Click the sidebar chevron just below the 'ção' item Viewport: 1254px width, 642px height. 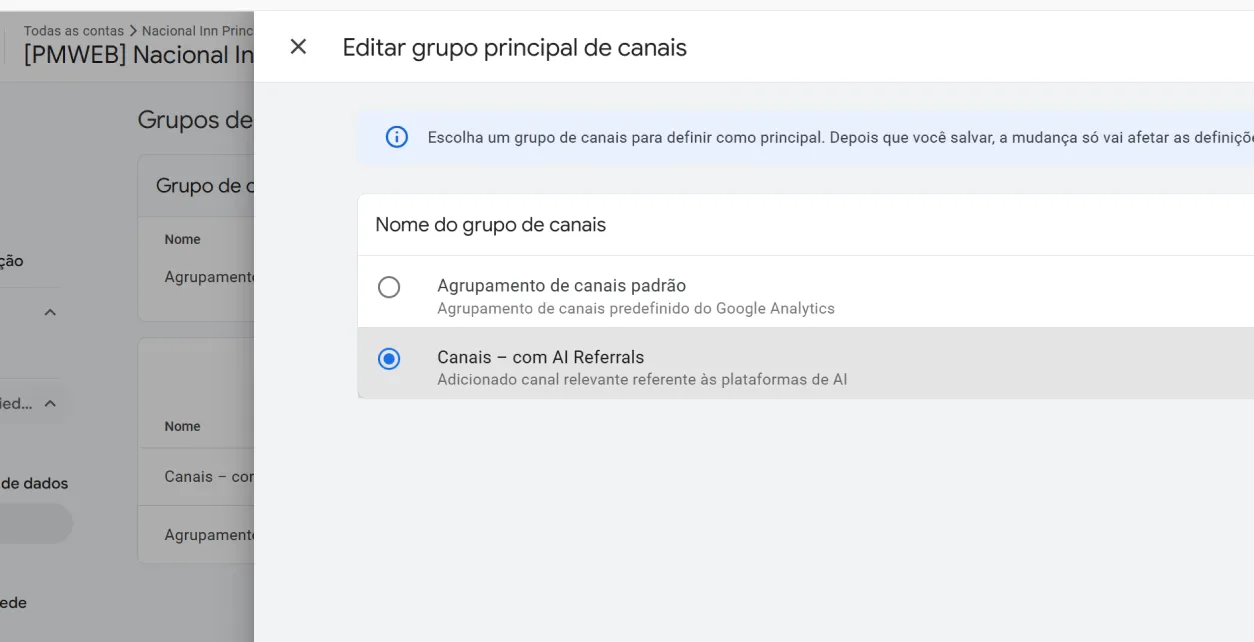coord(50,312)
